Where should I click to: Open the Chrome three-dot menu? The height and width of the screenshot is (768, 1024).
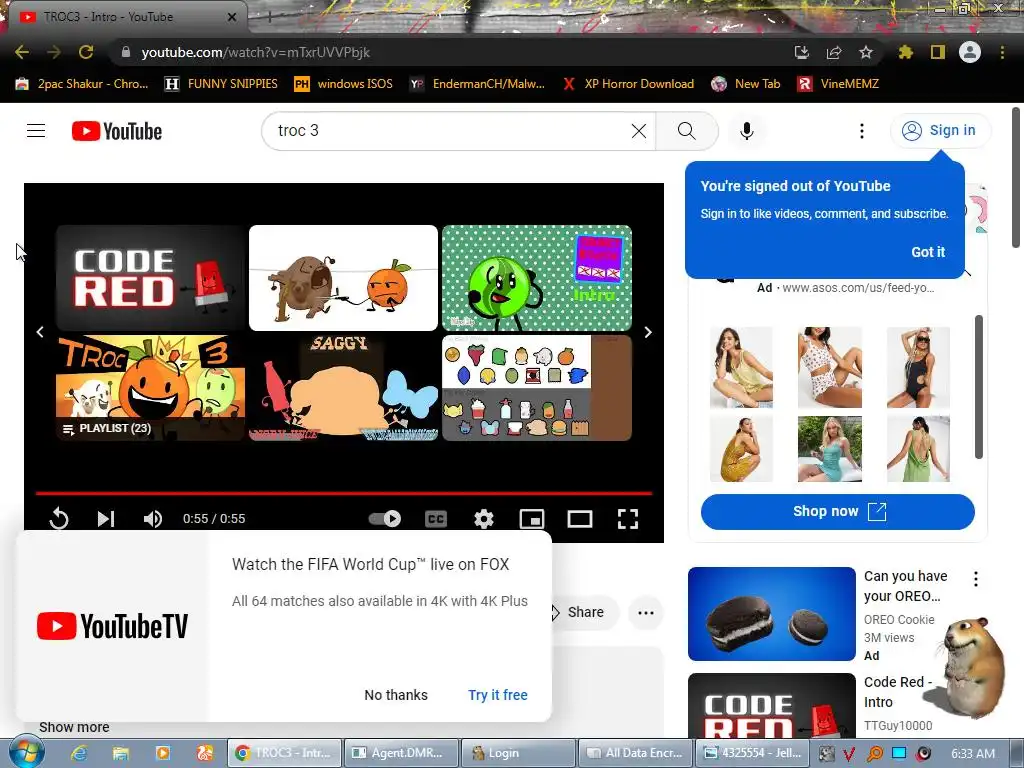coord(1002,52)
